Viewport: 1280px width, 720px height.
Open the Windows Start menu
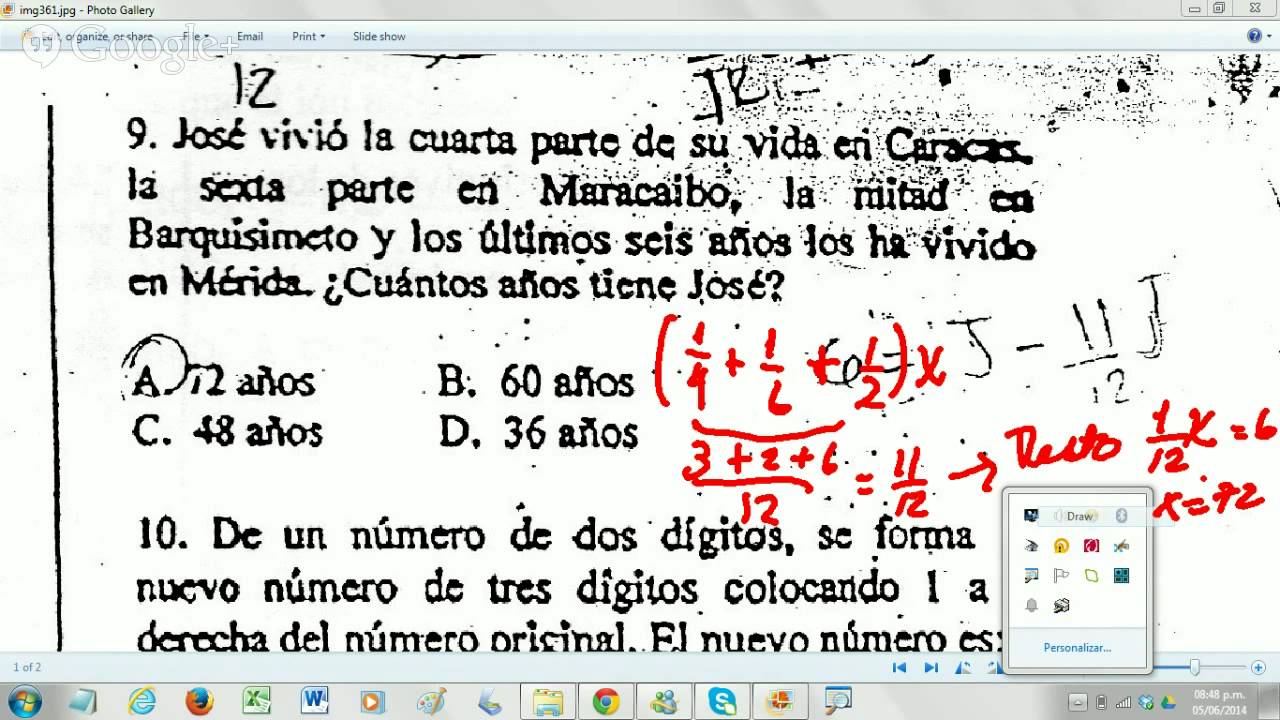coord(27,701)
